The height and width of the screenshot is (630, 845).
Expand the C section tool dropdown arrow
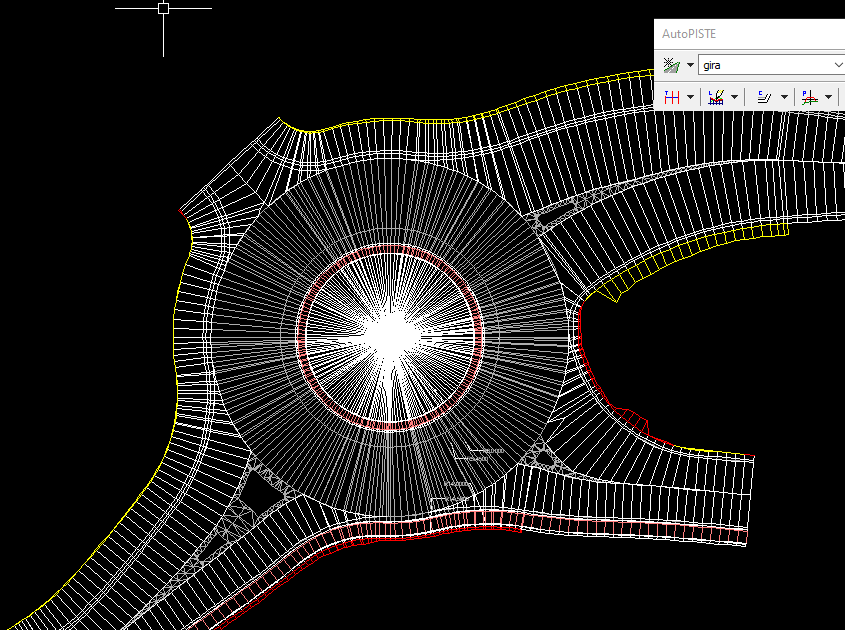[784, 98]
